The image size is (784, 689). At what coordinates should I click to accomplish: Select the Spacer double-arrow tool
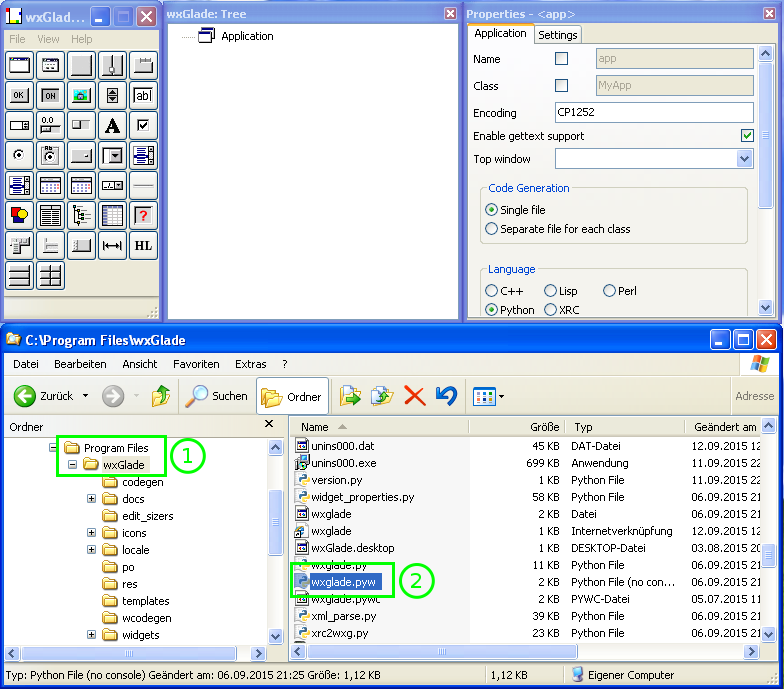tap(112, 246)
